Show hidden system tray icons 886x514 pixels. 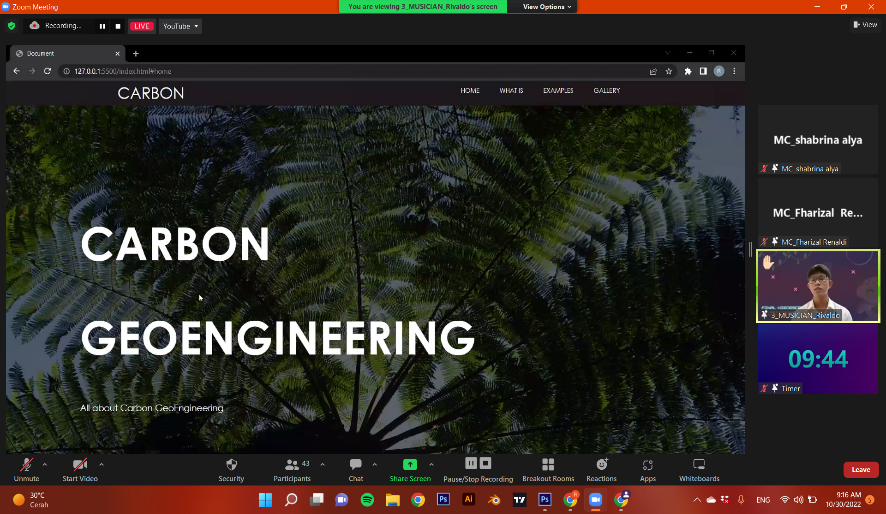coord(697,500)
